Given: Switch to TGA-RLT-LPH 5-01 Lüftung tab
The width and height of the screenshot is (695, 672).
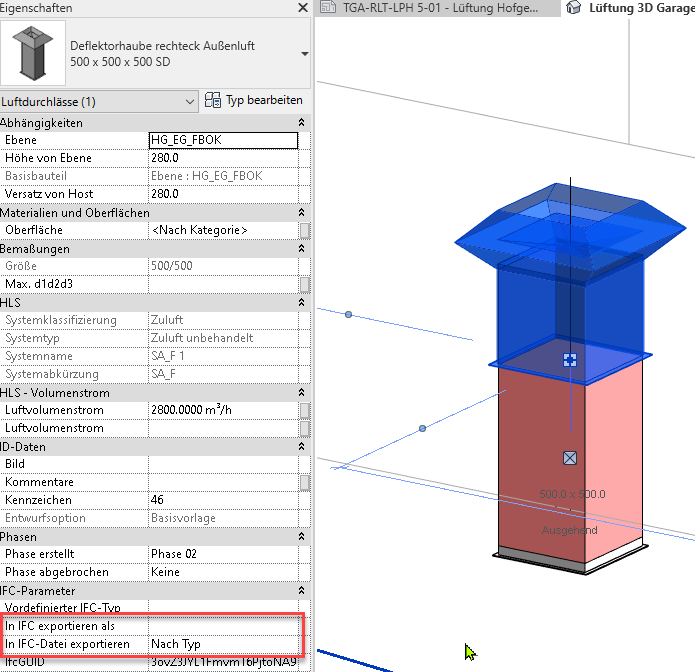Looking at the screenshot, I should point(437,8).
